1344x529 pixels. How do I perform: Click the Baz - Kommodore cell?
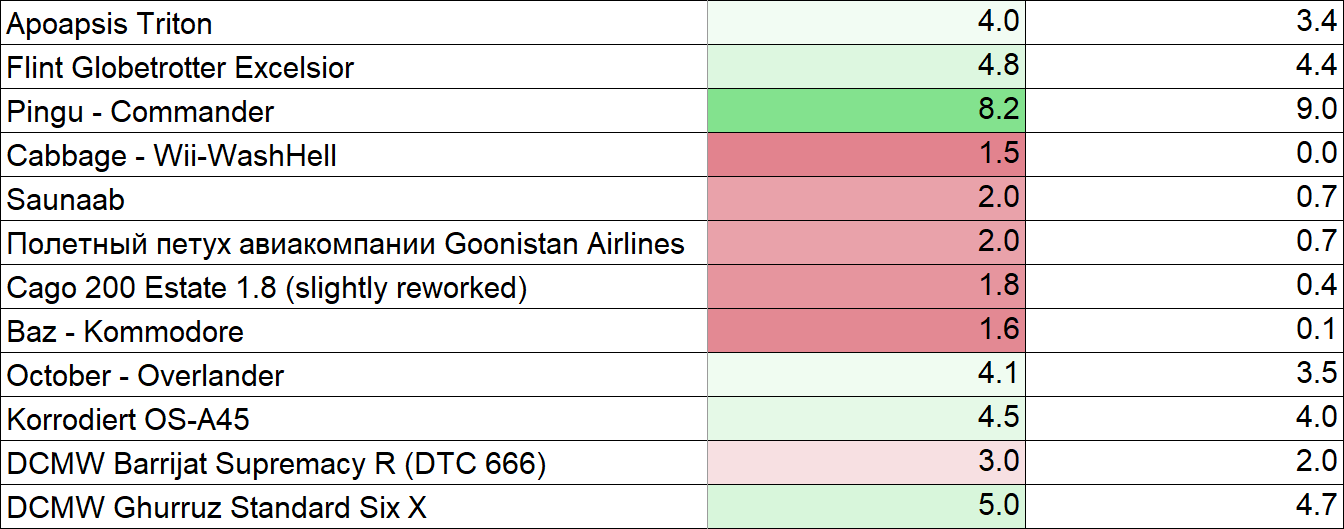354,331
